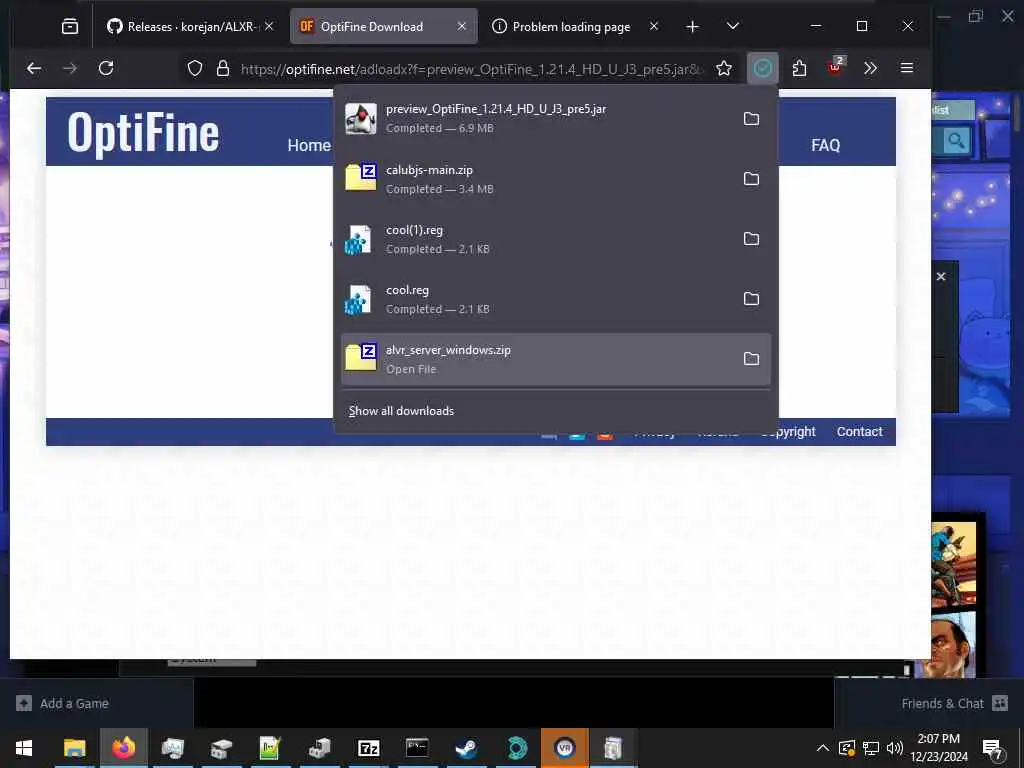The width and height of the screenshot is (1024, 768).
Task: Open the volume speaker tray icon
Action: point(895,748)
